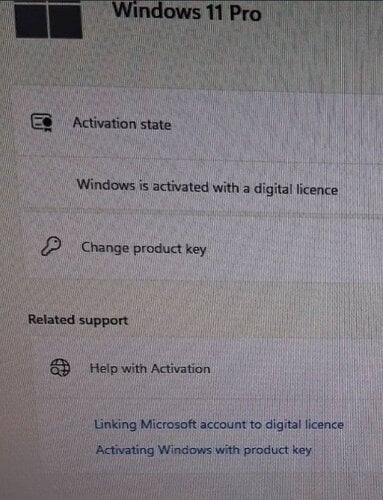
Task: Click the Windows logo icon
Action: click(49, 19)
